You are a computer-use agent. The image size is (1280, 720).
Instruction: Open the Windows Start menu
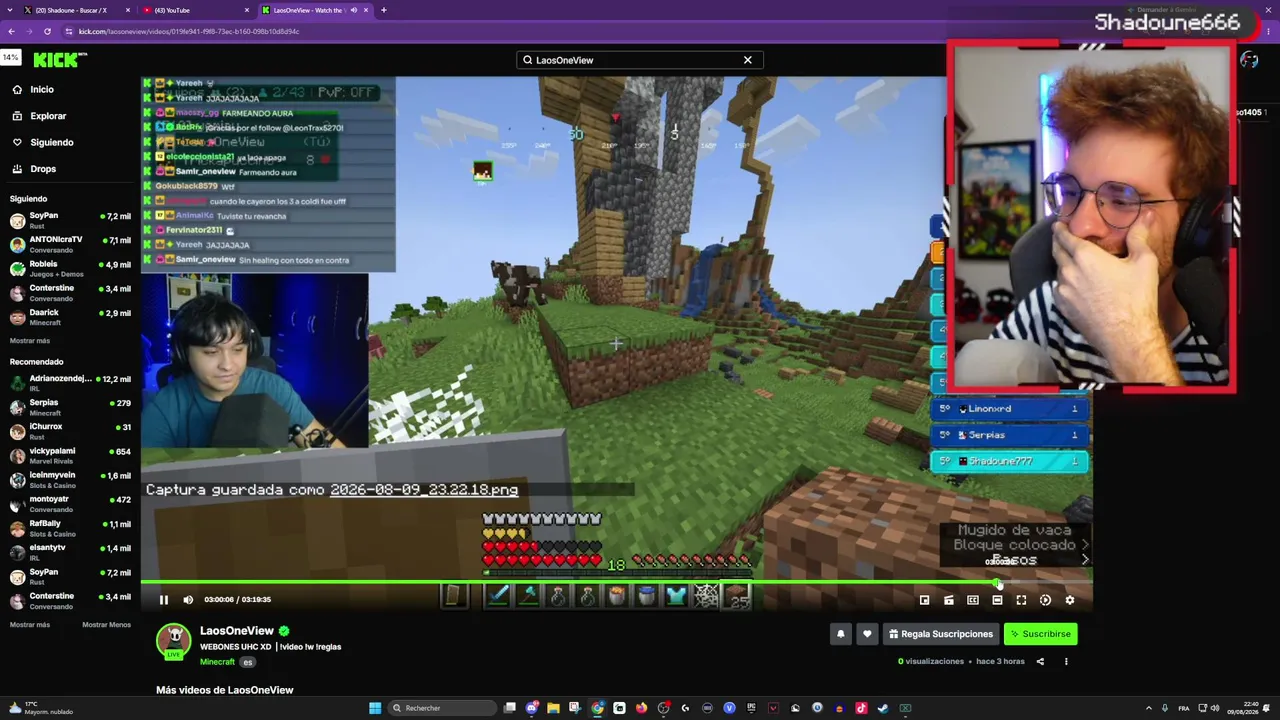click(375, 708)
